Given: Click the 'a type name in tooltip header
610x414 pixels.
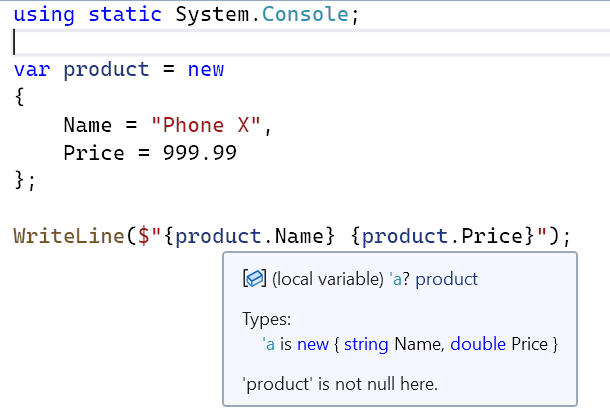Looking at the screenshot, I should [x=395, y=279].
